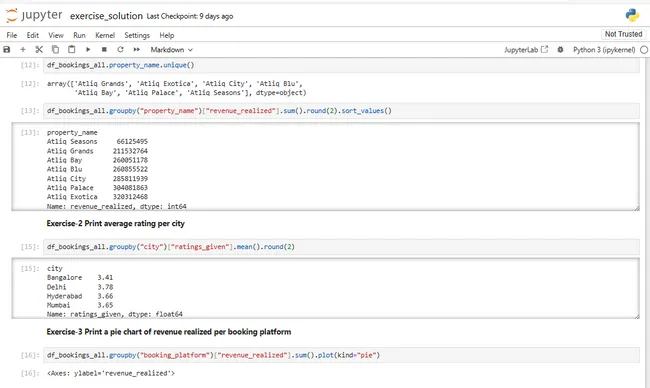Interrupt the kernel stop icon

104,50
